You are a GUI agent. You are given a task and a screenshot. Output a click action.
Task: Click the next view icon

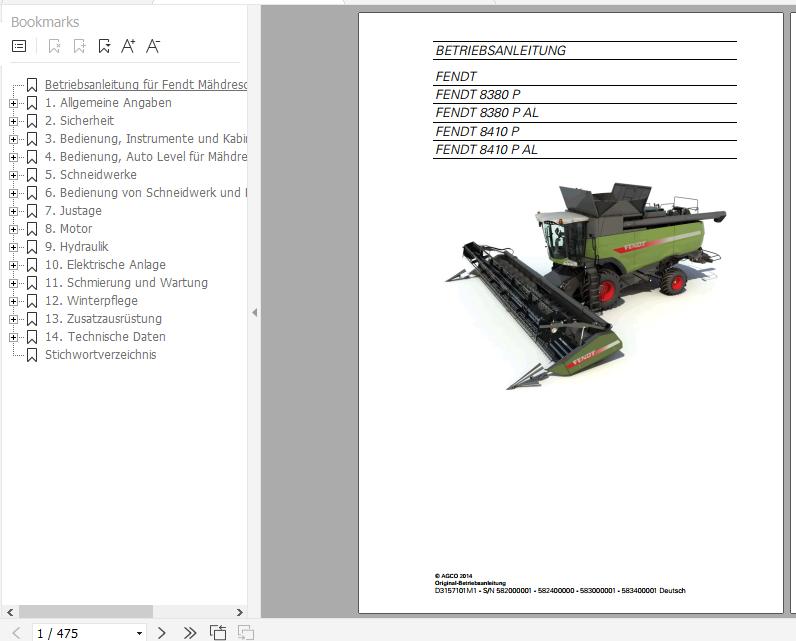tap(246, 632)
